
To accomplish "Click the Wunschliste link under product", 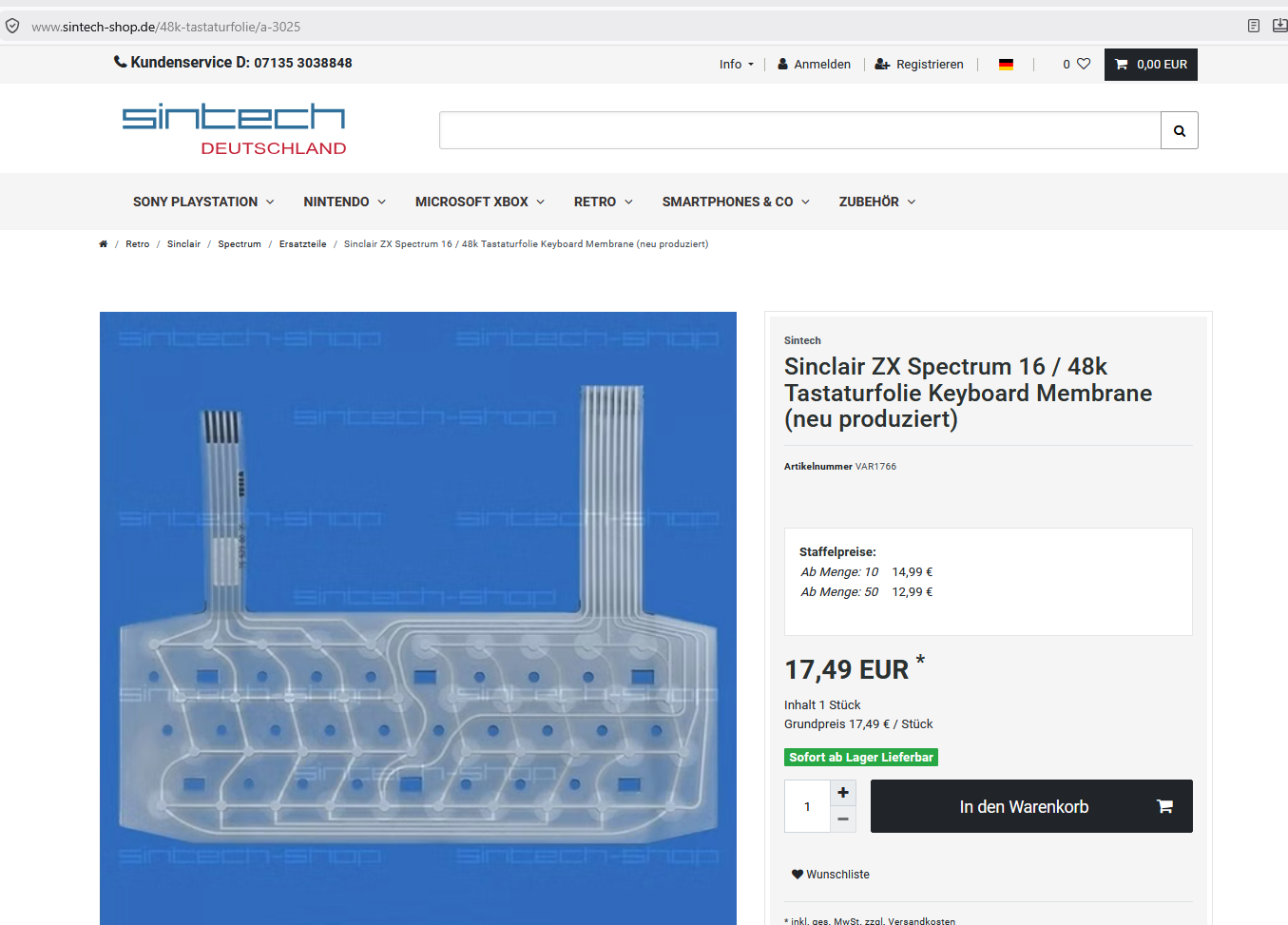I will [831, 875].
